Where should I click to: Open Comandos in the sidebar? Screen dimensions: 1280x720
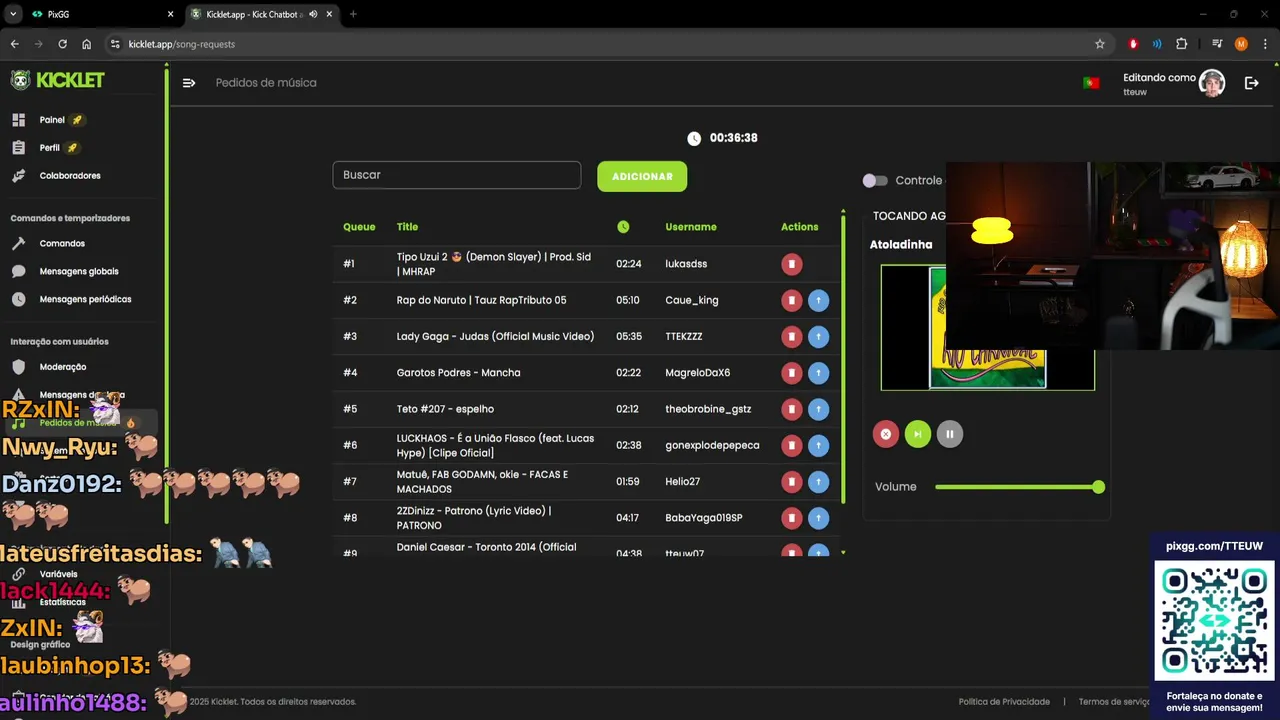click(62, 244)
